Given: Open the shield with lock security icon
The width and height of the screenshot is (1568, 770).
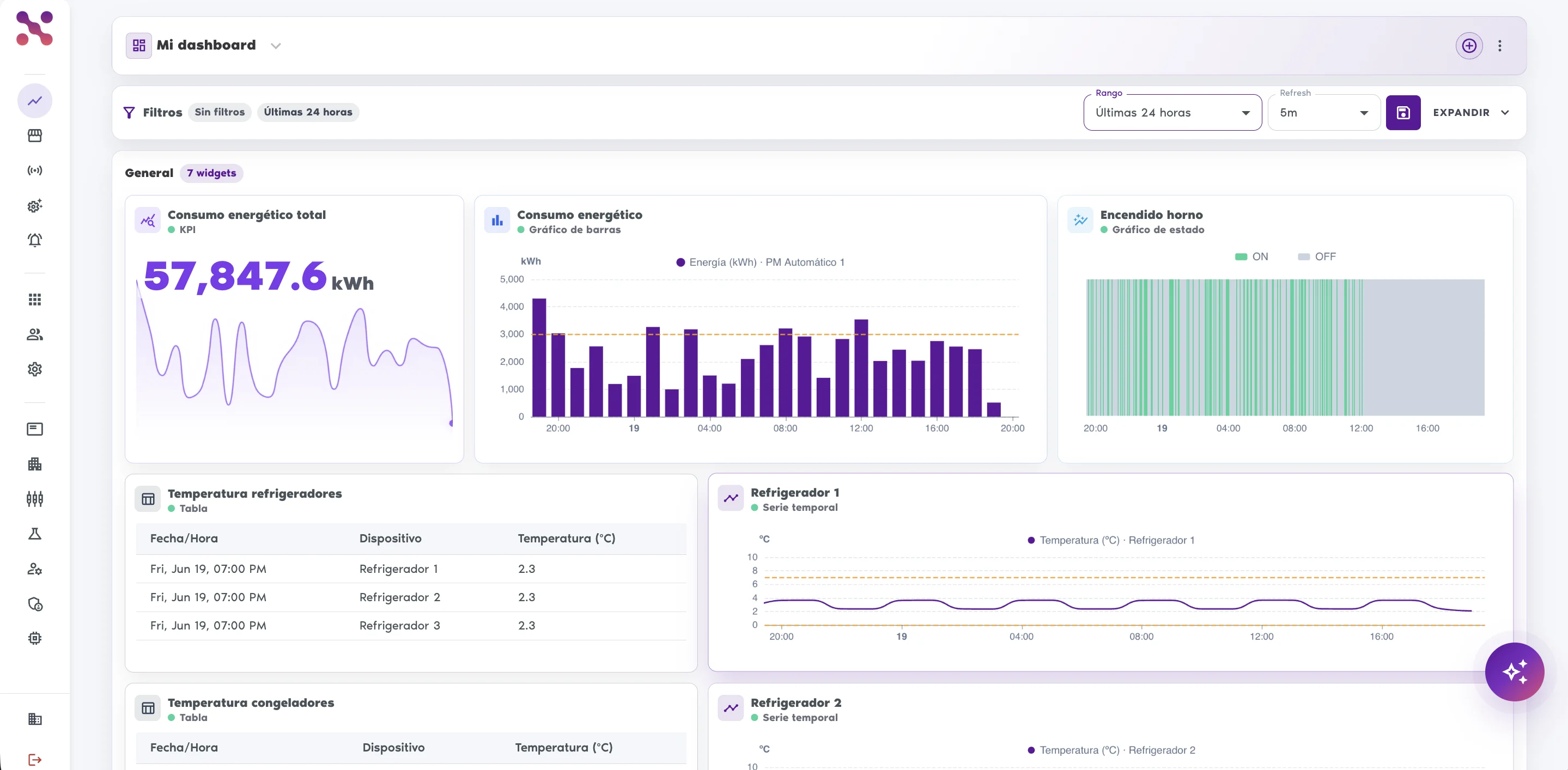Looking at the screenshot, I should pyautogui.click(x=35, y=604).
